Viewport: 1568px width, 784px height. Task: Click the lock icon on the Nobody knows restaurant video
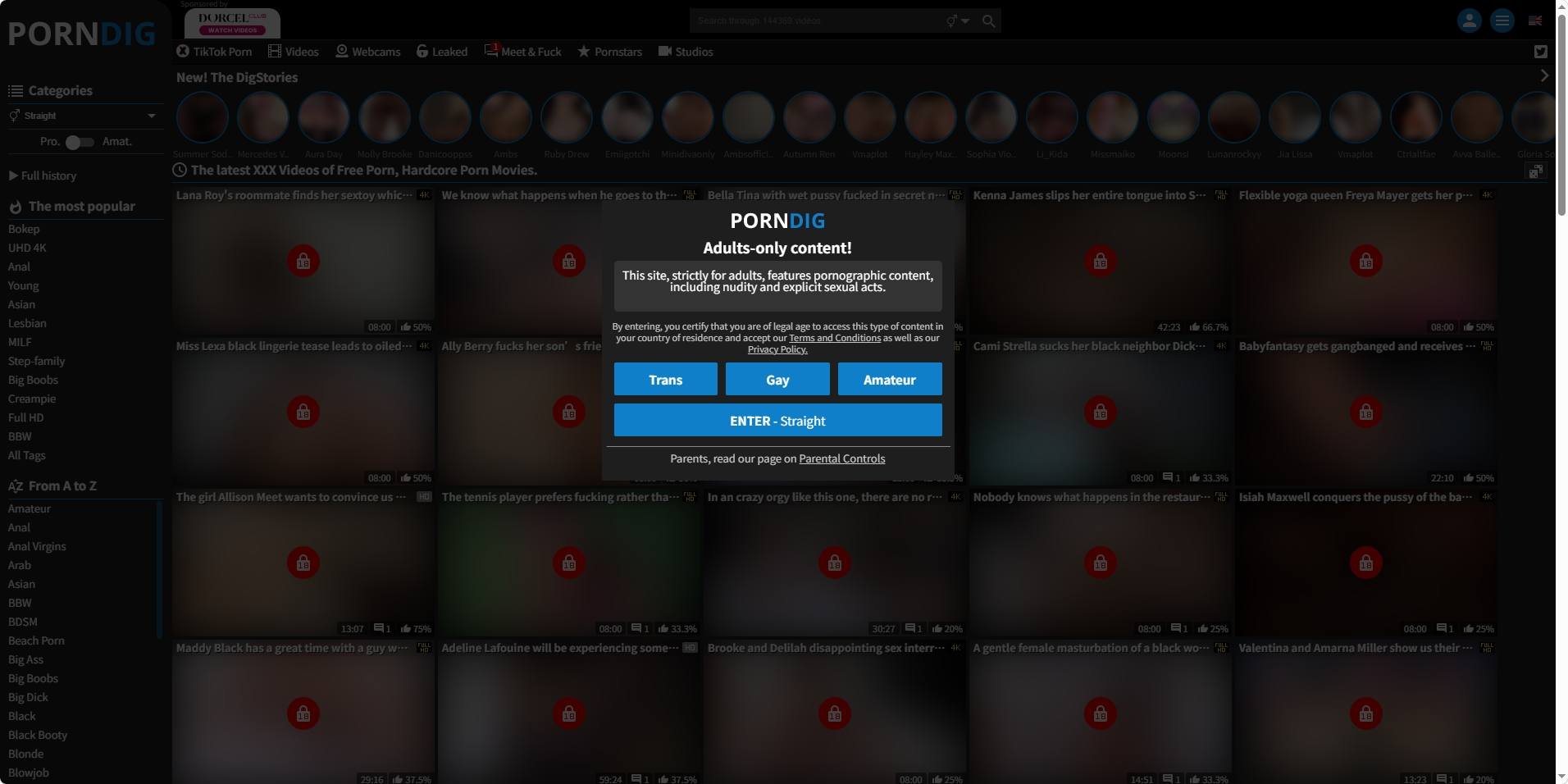coord(1101,563)
